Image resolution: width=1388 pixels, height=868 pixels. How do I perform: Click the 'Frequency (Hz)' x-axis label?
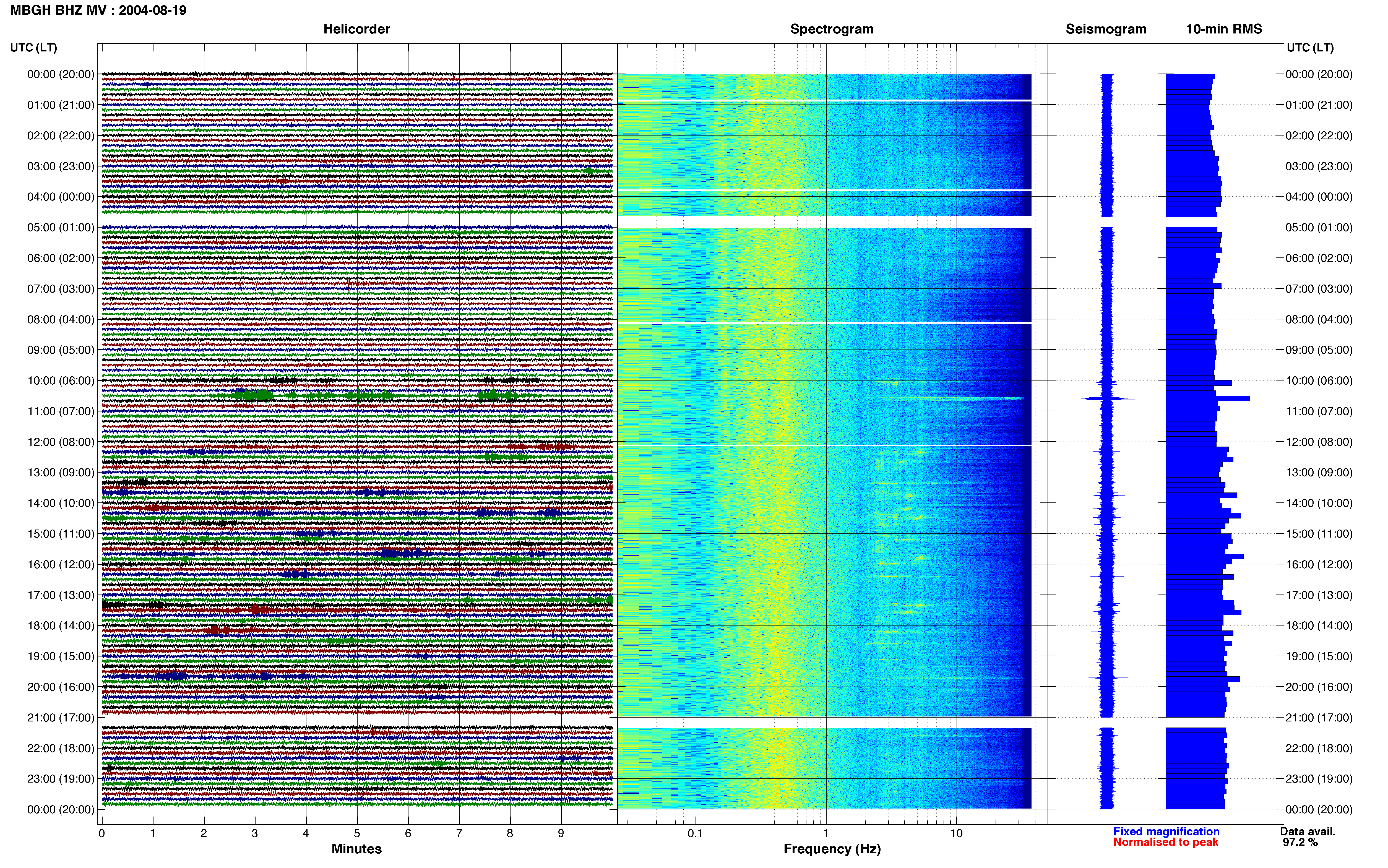(x=832, y=849)
